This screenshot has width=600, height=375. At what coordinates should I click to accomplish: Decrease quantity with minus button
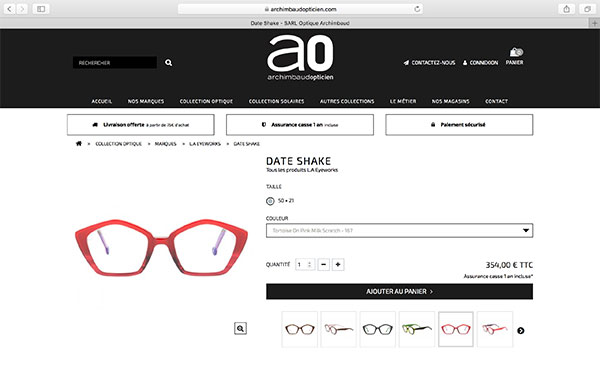point(323,264)
